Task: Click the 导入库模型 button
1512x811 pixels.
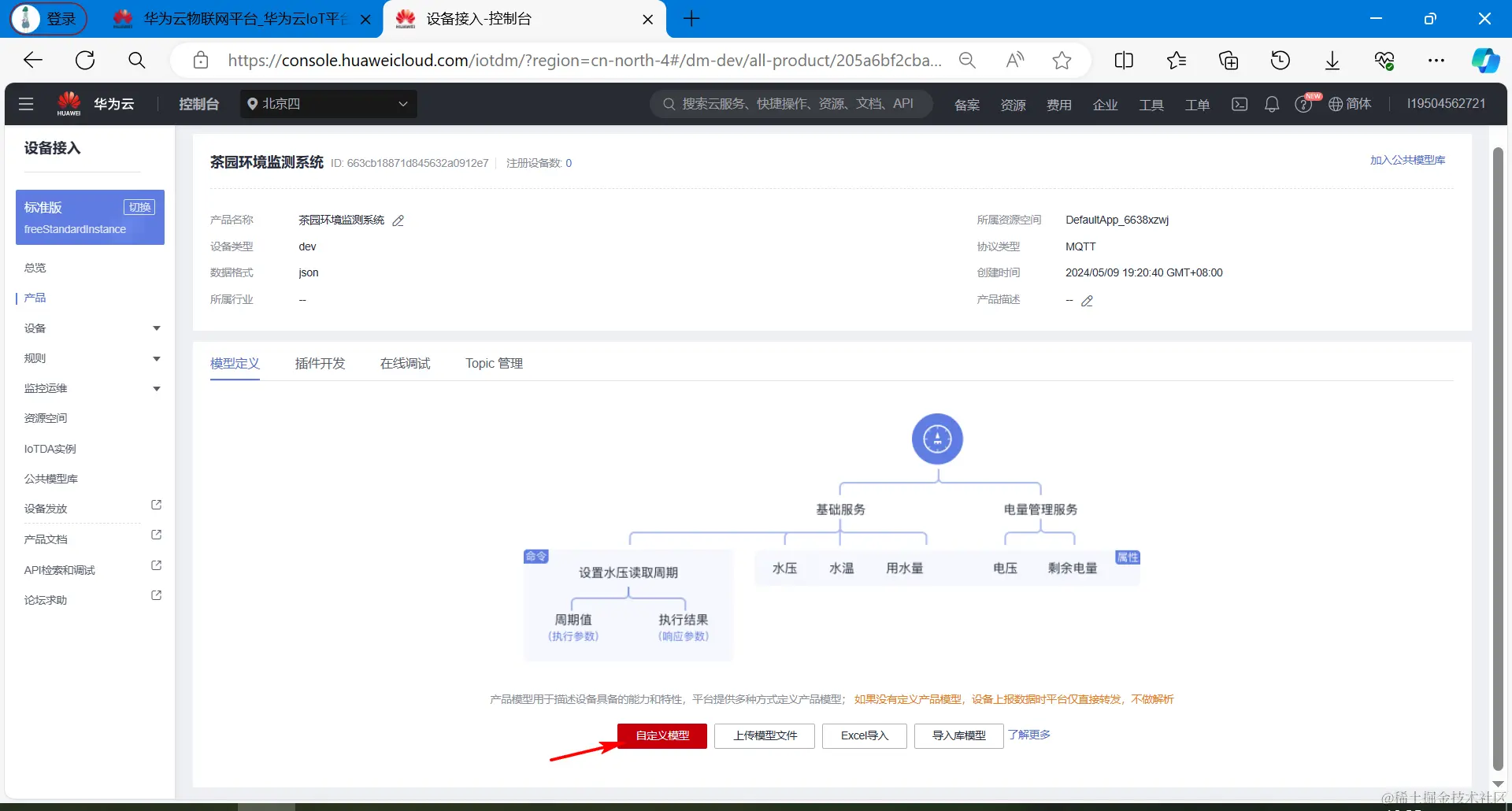Action: pos(958,735)
